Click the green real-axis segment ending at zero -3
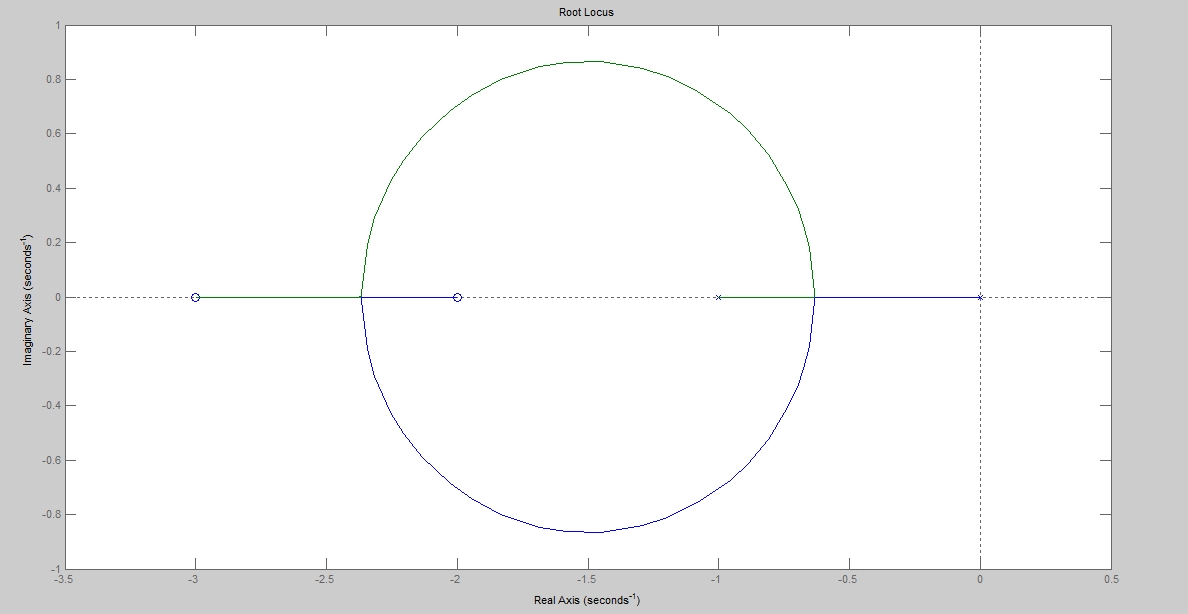1188x614 pixels. [278, 297]
